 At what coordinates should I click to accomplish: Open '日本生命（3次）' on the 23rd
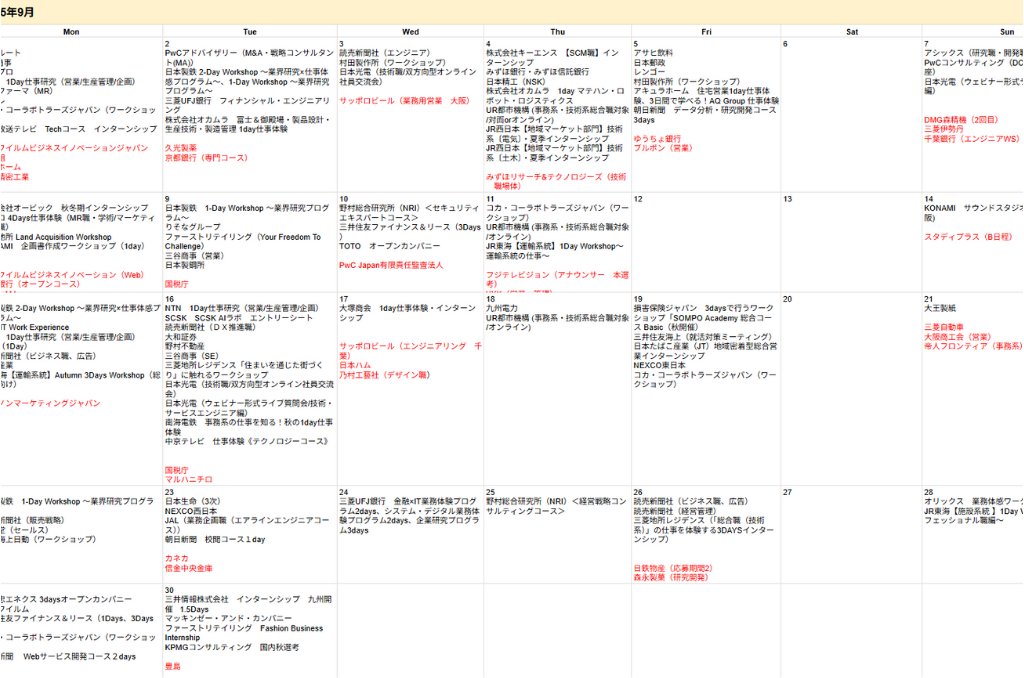(x=192, y=502)
